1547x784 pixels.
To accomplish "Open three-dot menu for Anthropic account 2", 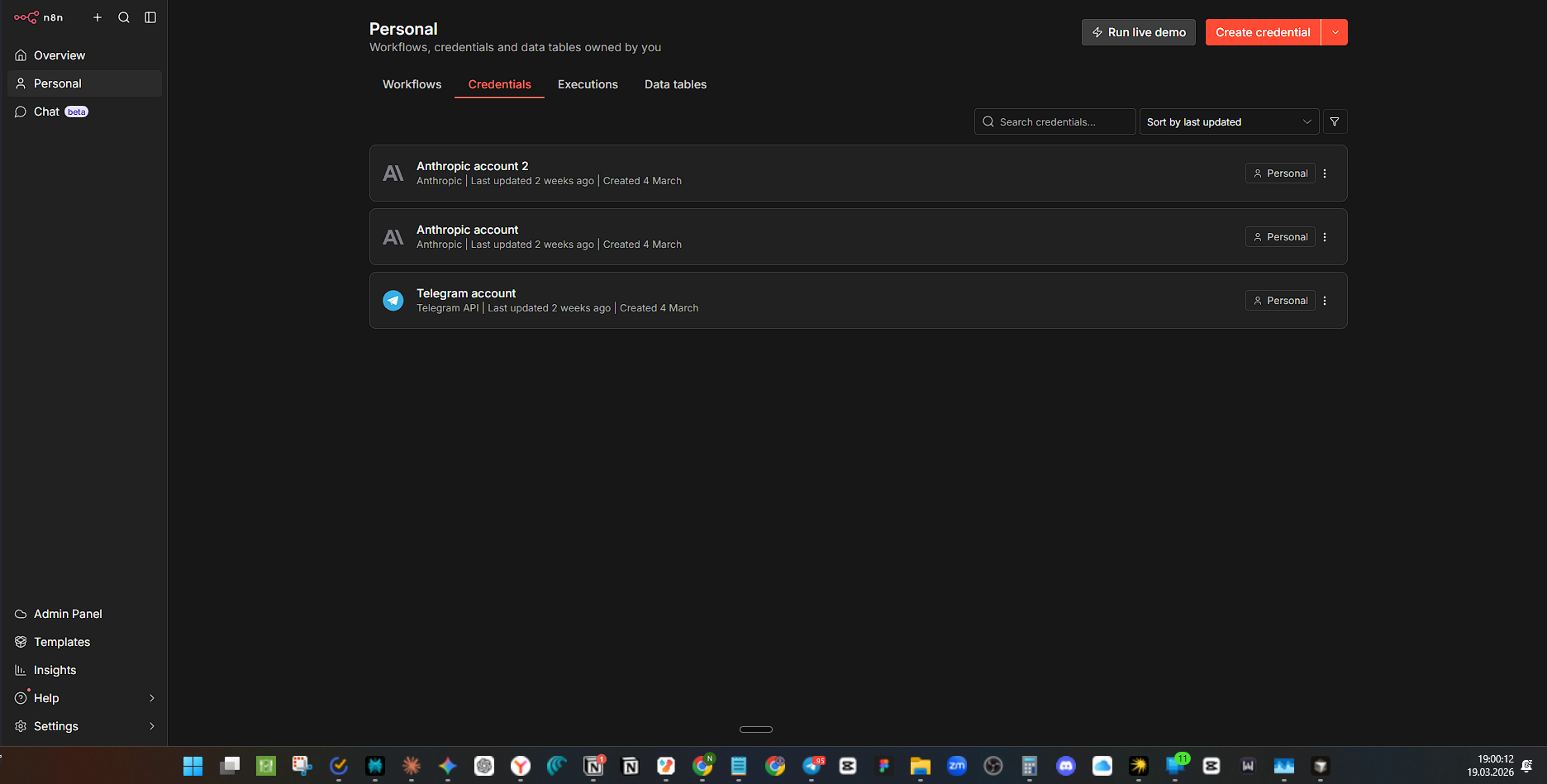I will pyautogui.click(x=1325, y=173).
